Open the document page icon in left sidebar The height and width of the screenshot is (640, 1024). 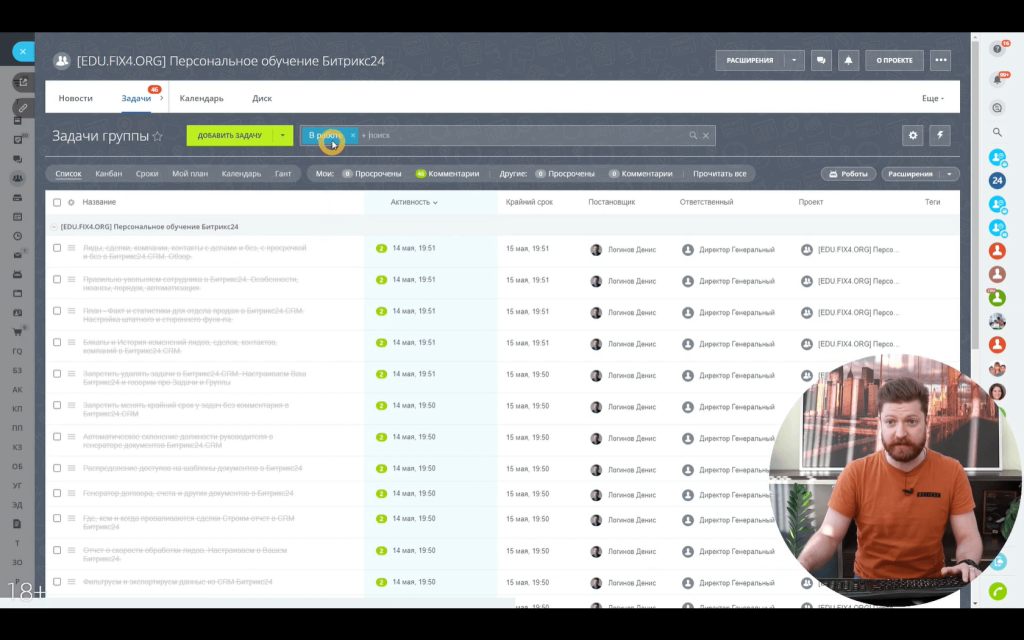point(18,524)
